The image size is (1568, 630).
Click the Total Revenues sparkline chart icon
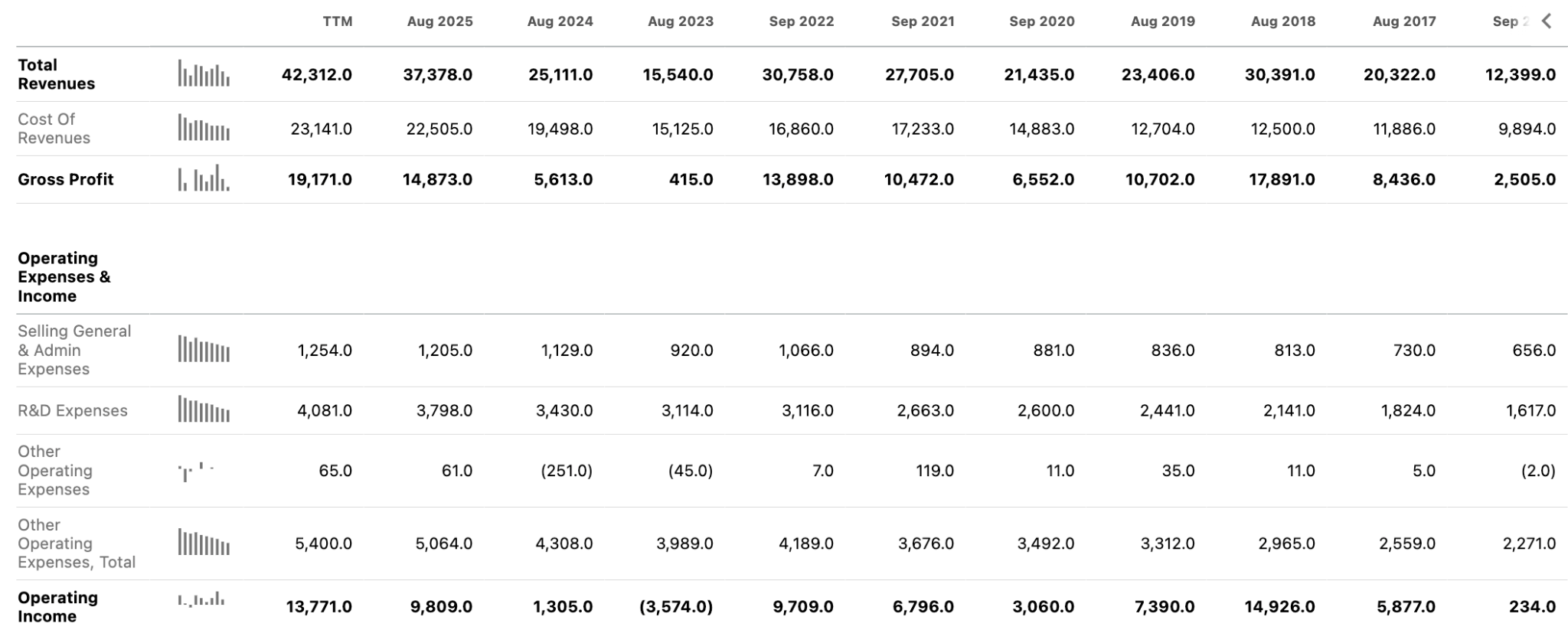point(204,73)
